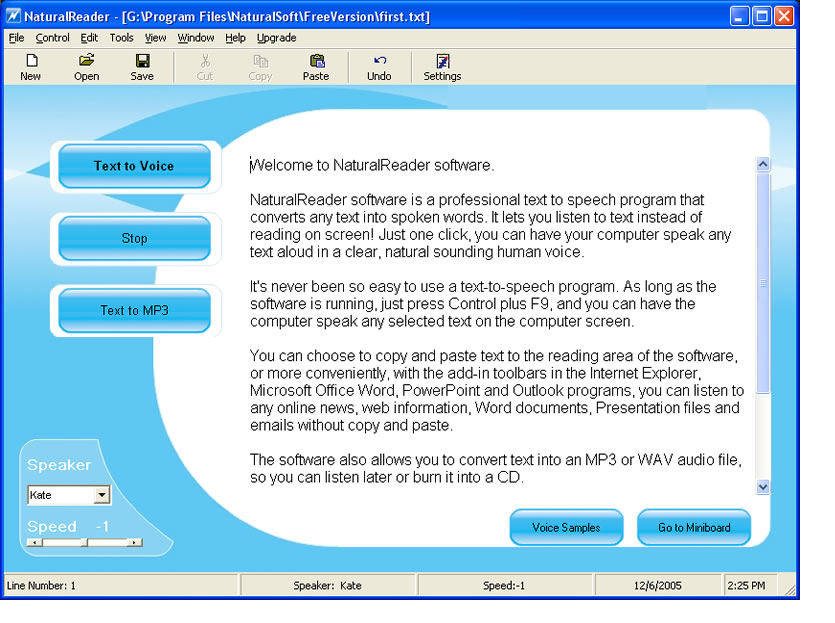Click paragraph starting 'It's never been so easy'
The height and width of the screenshot is (623, 835).
(483, 304)
